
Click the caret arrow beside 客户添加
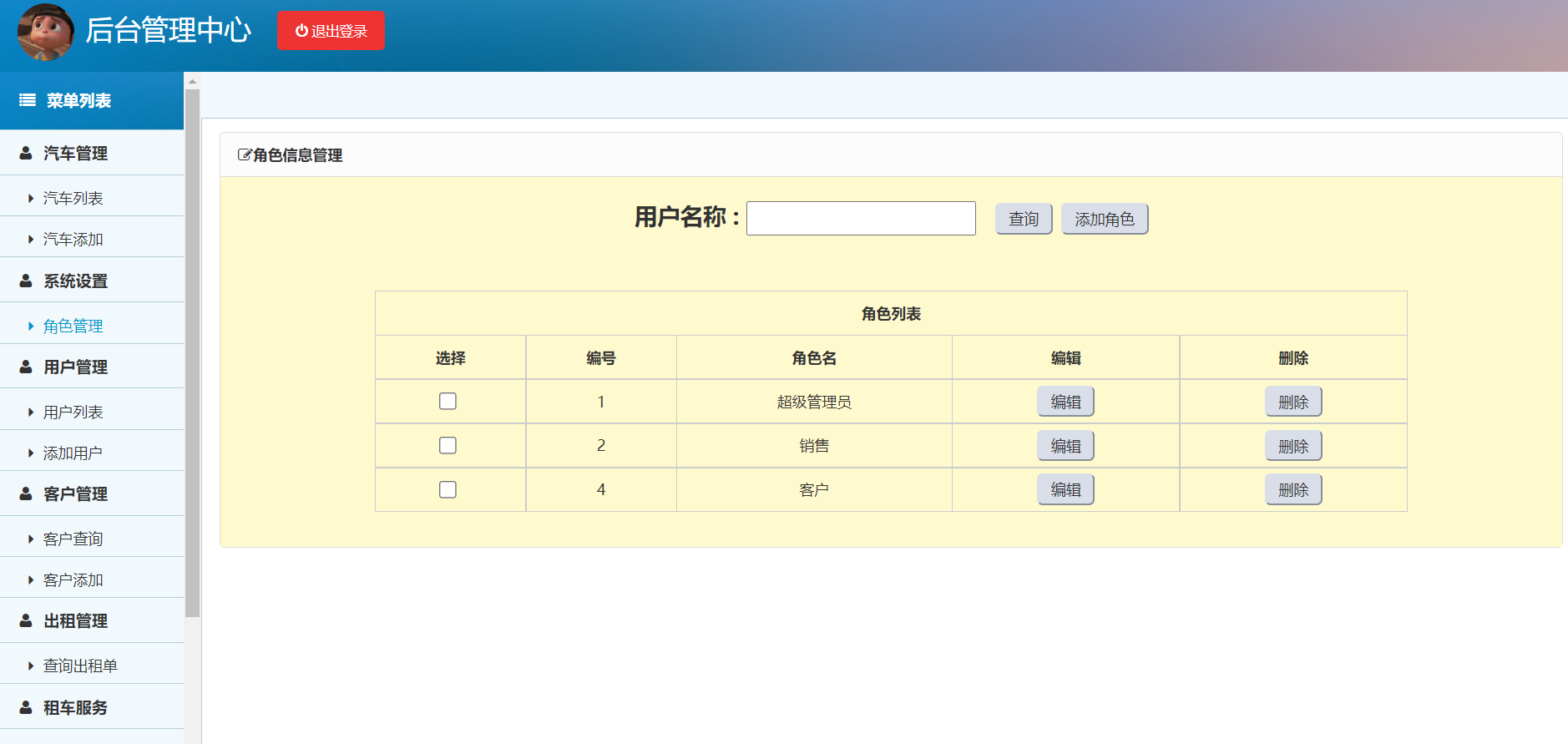pos(31,580)
